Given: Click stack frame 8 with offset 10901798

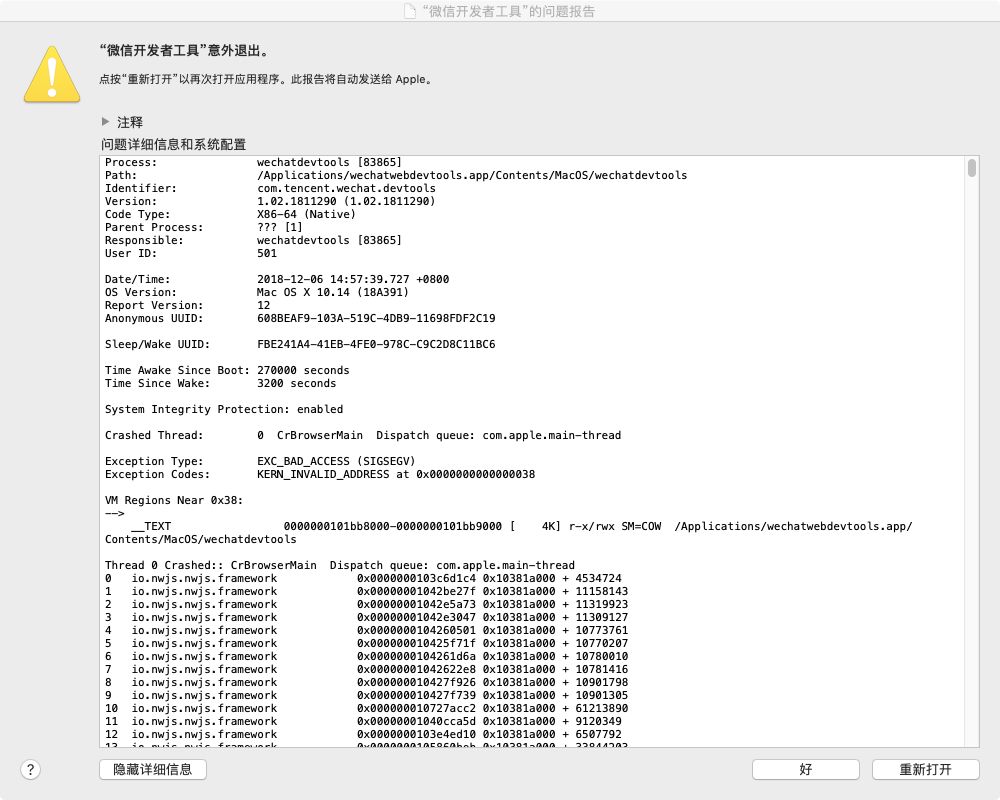Looking at the screenshot, I should click(x=366, y=682).
